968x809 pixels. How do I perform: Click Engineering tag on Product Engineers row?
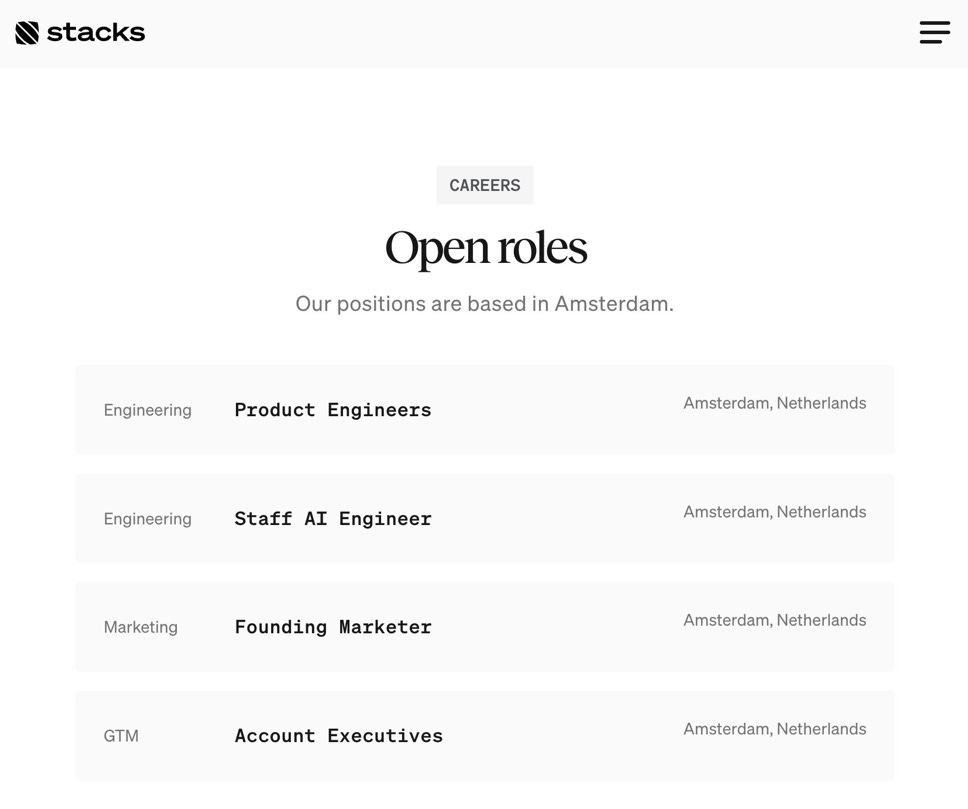point(148,410)
